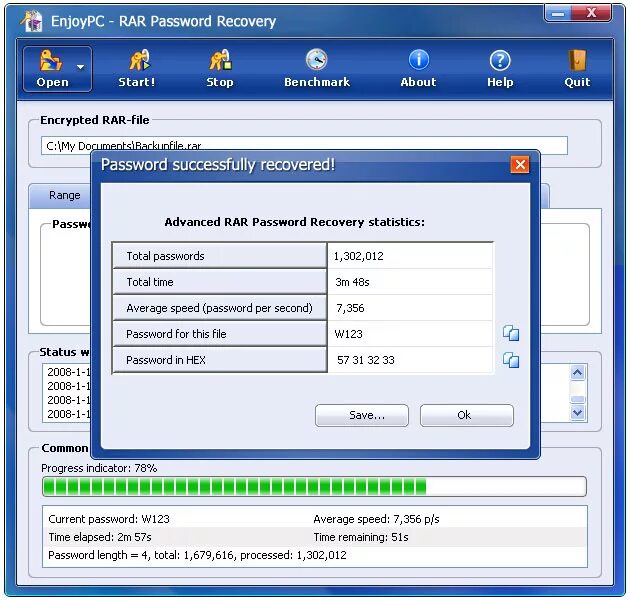Click the Total passwords row label

coord(220,256)
